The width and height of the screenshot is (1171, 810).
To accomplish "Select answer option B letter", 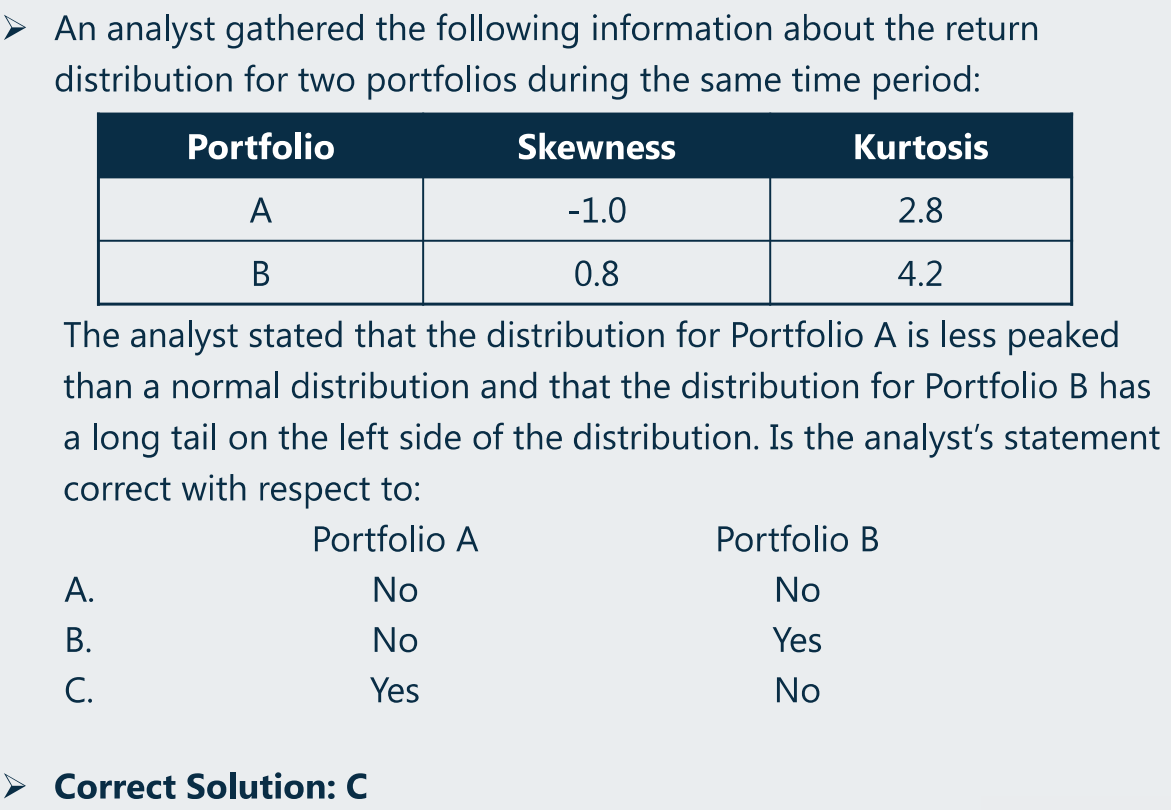I will point(78,640).
